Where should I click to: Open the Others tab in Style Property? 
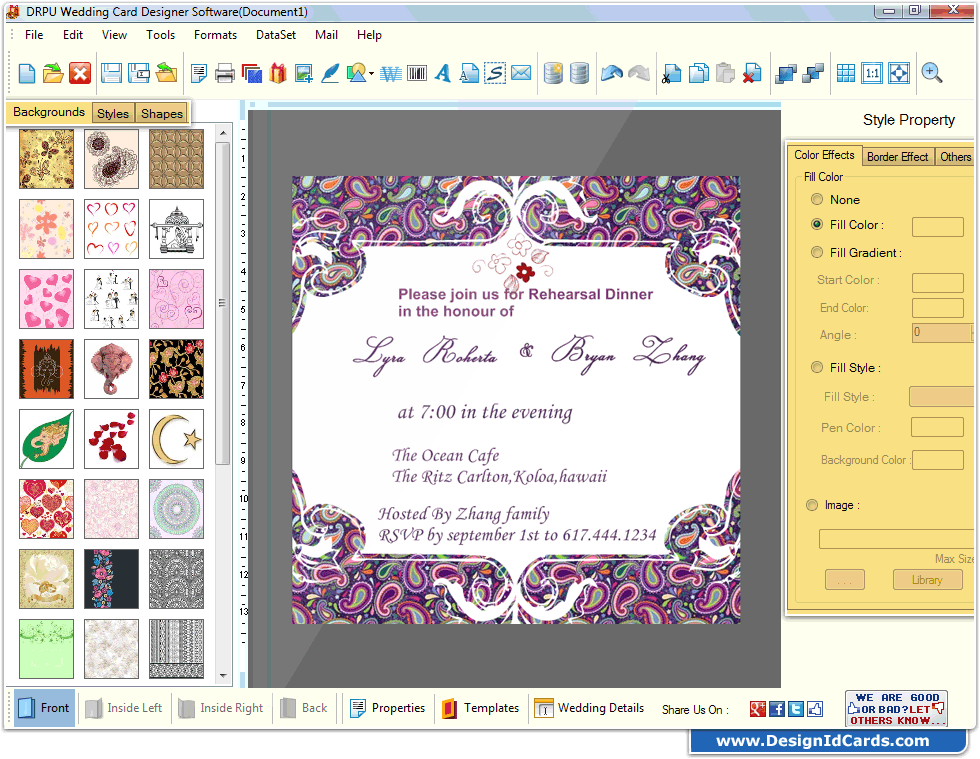(955, 157)
